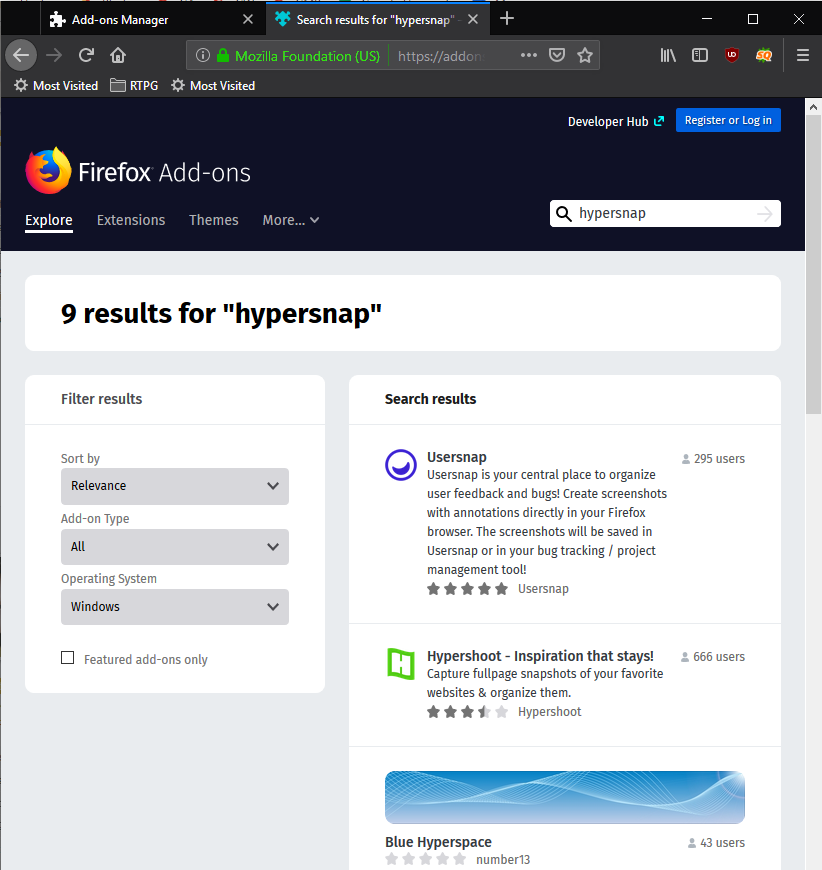The height and width of the screenshot is (870, 822).
Task: Go back to the previous page
Action: point(21,55)
